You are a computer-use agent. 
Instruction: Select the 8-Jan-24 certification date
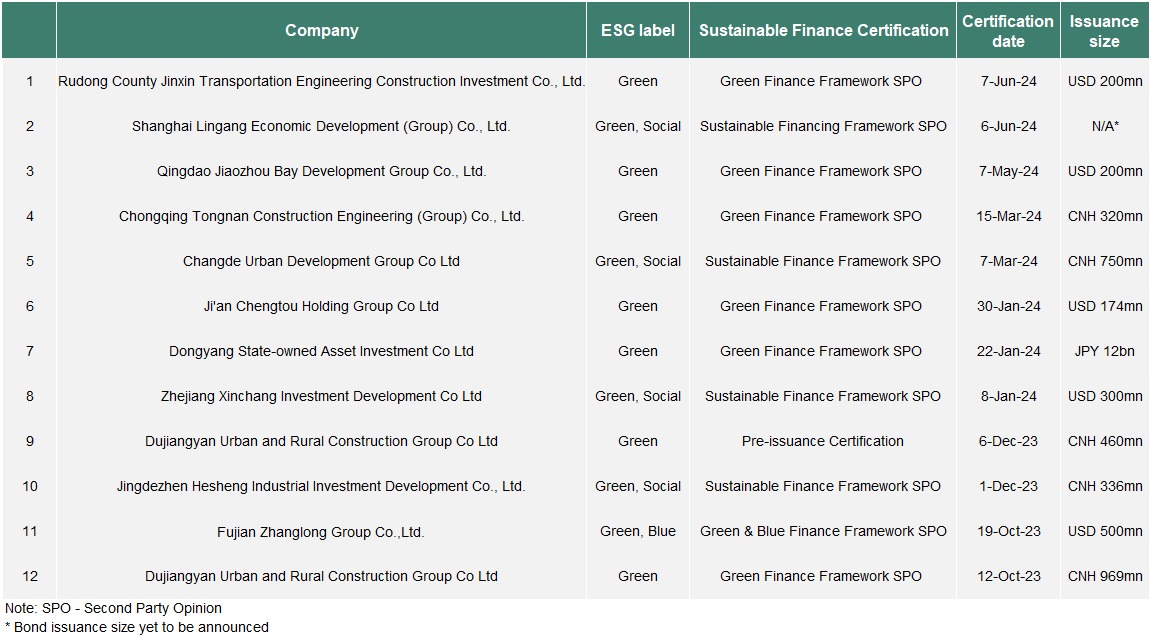(x=1009, y=396)
